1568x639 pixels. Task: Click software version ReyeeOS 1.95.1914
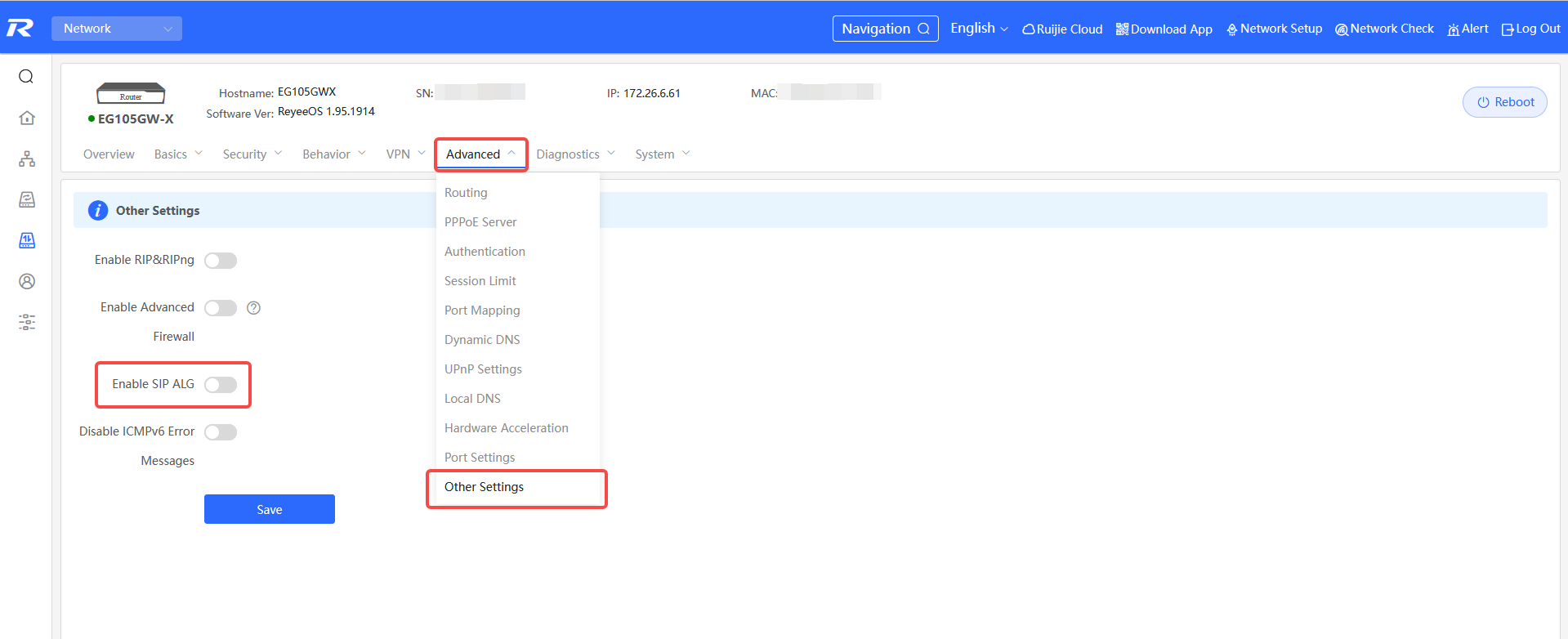[x=326, y=111]
